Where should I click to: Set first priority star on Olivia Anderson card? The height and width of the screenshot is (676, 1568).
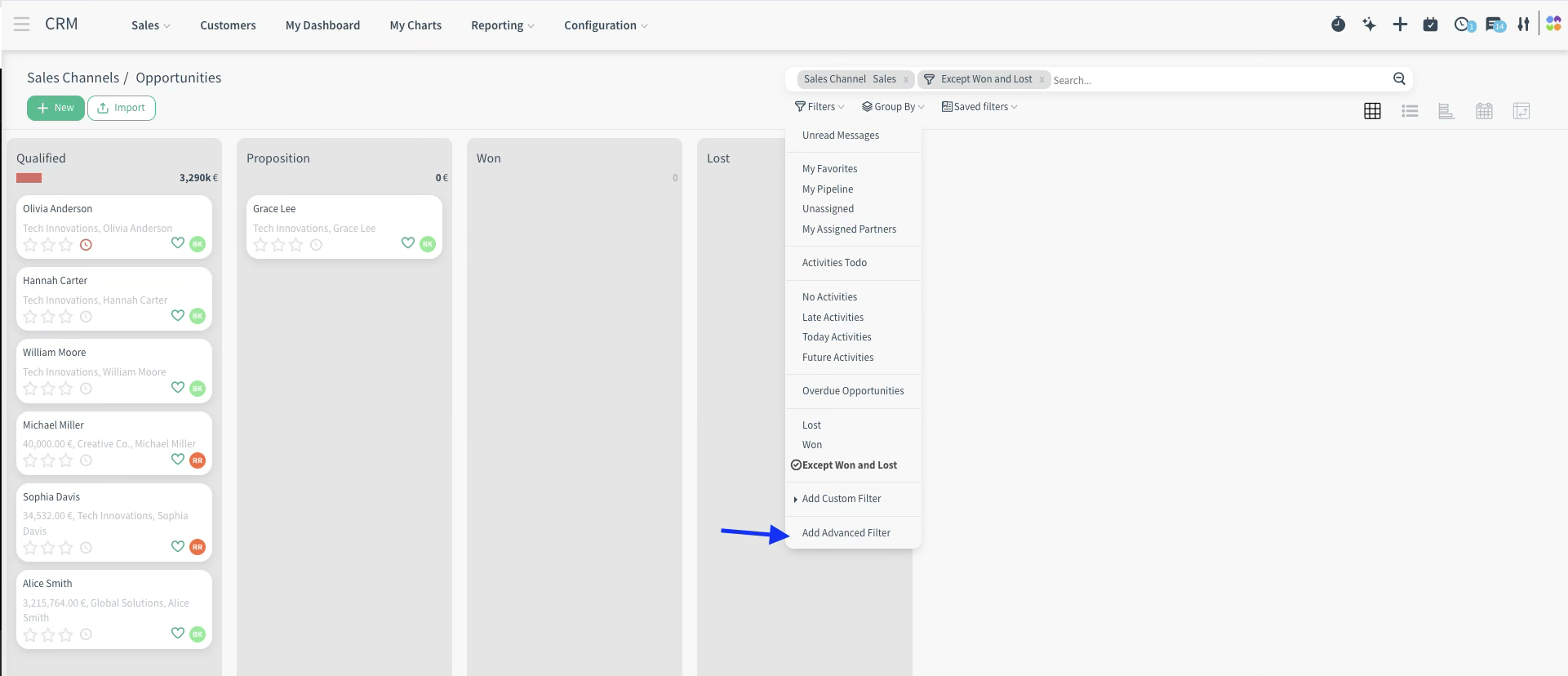(30, 245)
